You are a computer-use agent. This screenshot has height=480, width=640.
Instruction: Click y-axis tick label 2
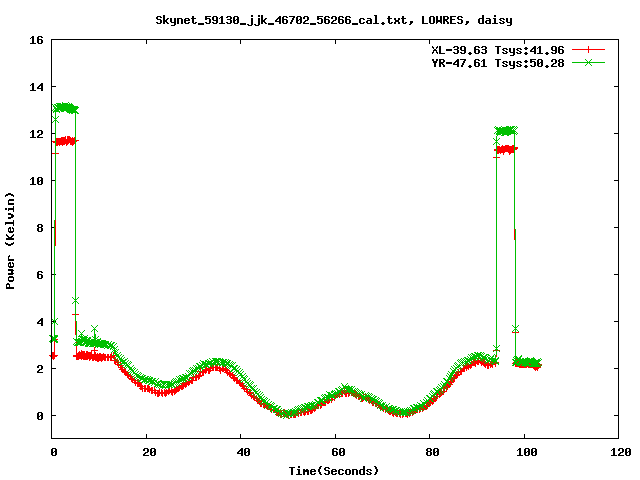40,369
